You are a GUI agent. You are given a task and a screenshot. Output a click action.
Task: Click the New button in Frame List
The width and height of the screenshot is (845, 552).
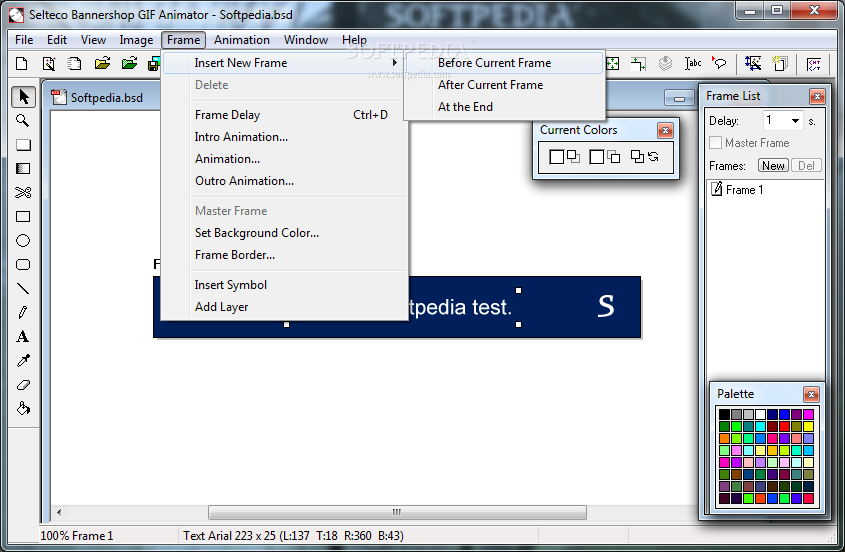pos(773,165)
